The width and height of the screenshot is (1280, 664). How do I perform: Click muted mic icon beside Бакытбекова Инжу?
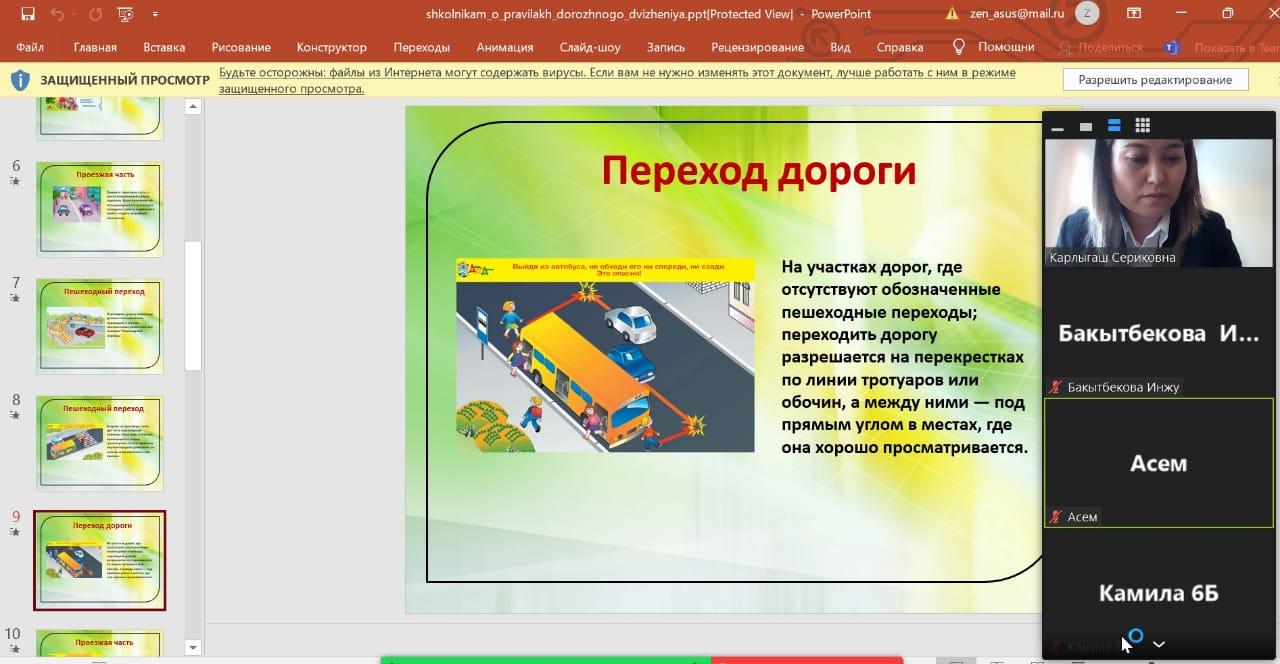[1055, 387]
